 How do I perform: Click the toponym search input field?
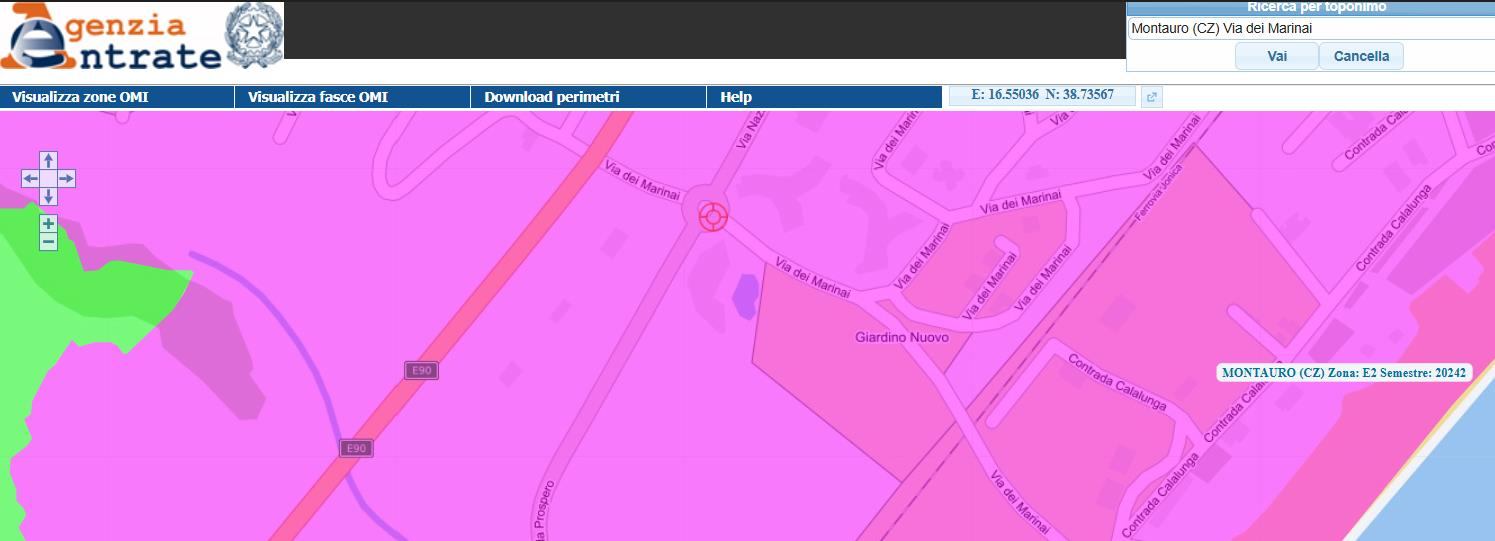click(x=1310, y=29)
